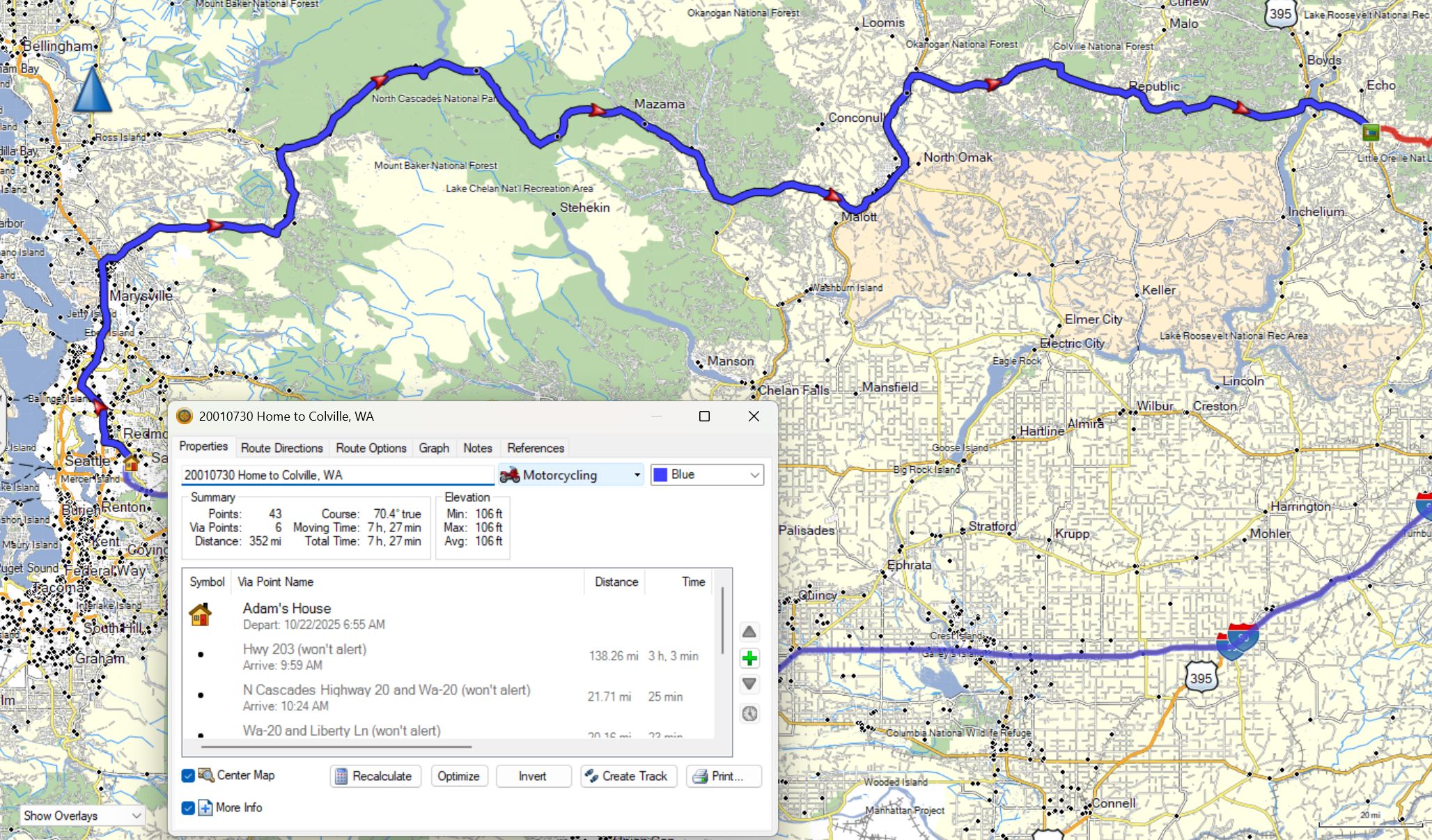Open the Blue route color dropdown
Viewport: 1432px width, 840px height.
(x=707, y=475)
